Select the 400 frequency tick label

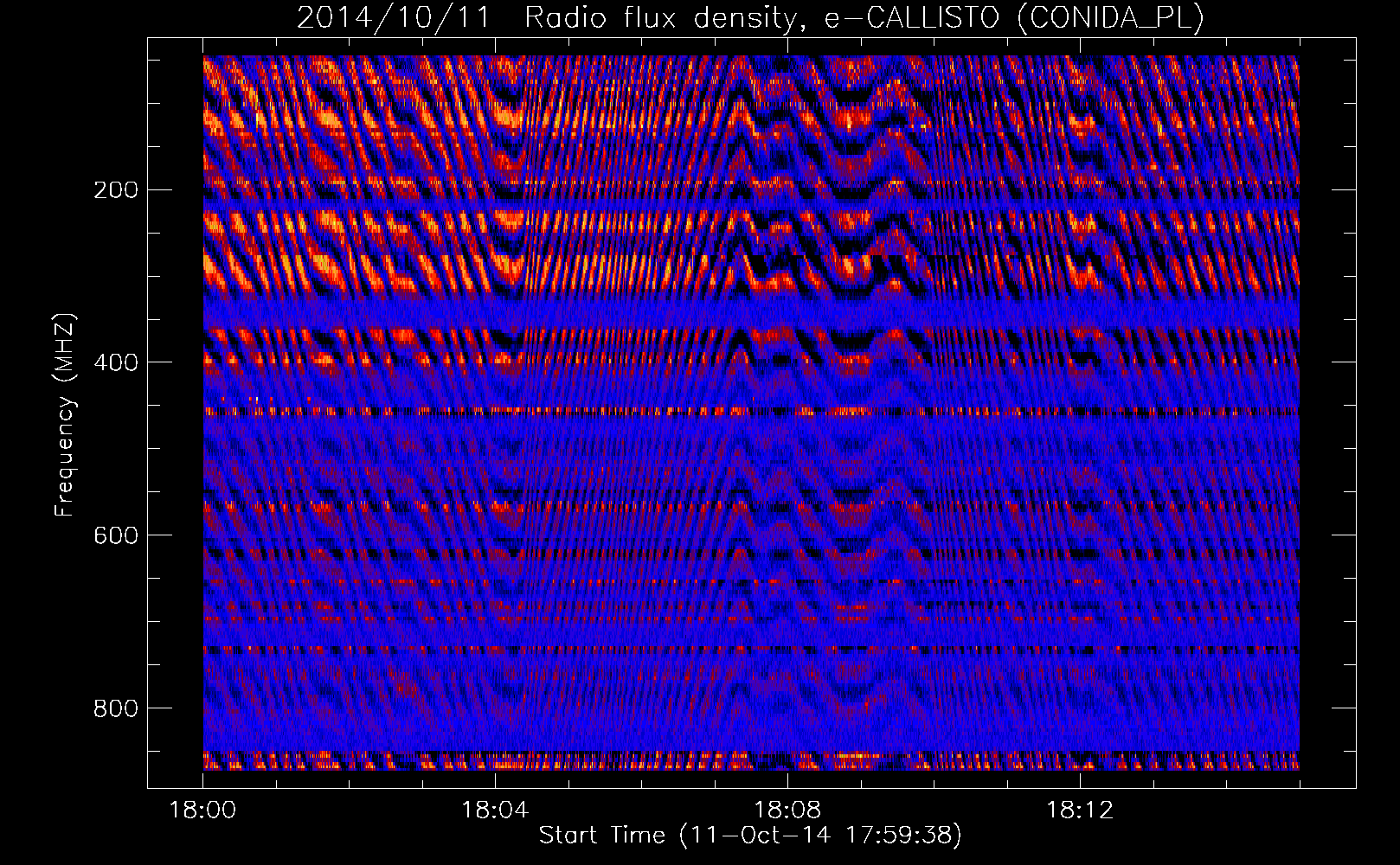tap(116, 362)
